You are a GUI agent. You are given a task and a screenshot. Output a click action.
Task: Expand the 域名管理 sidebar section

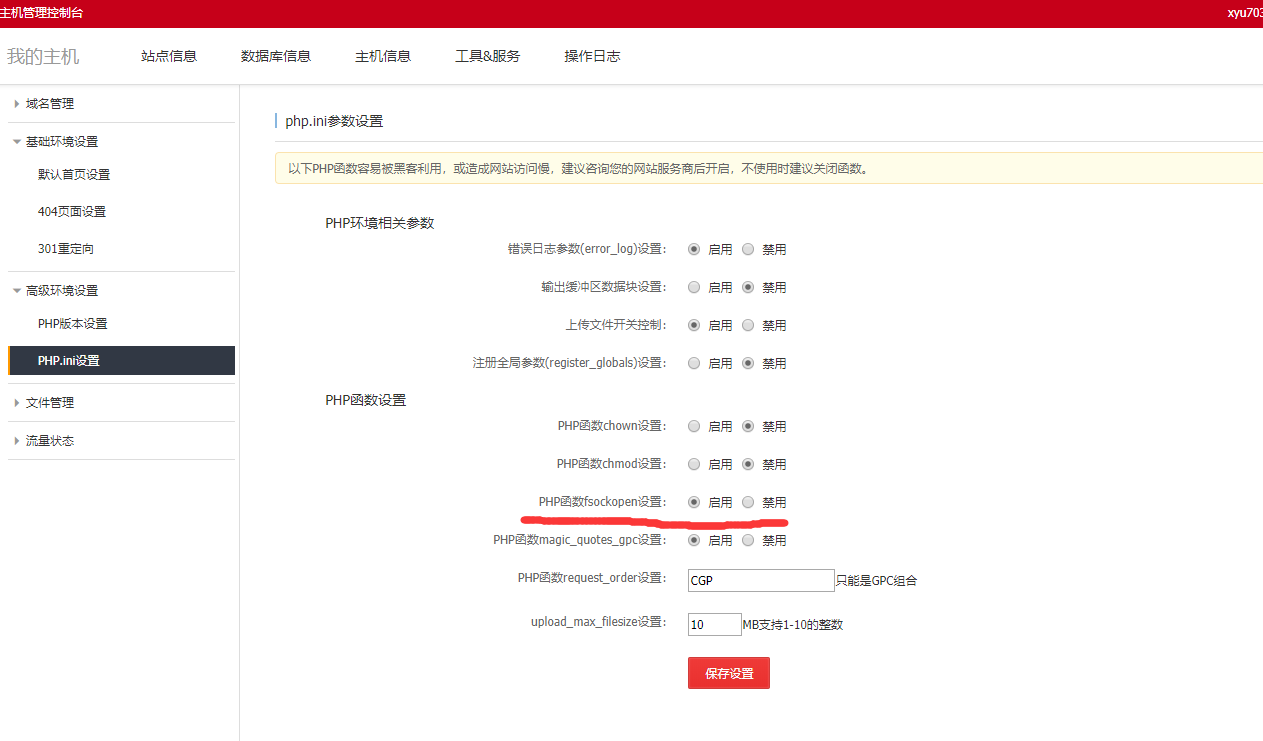coord(49,104)
